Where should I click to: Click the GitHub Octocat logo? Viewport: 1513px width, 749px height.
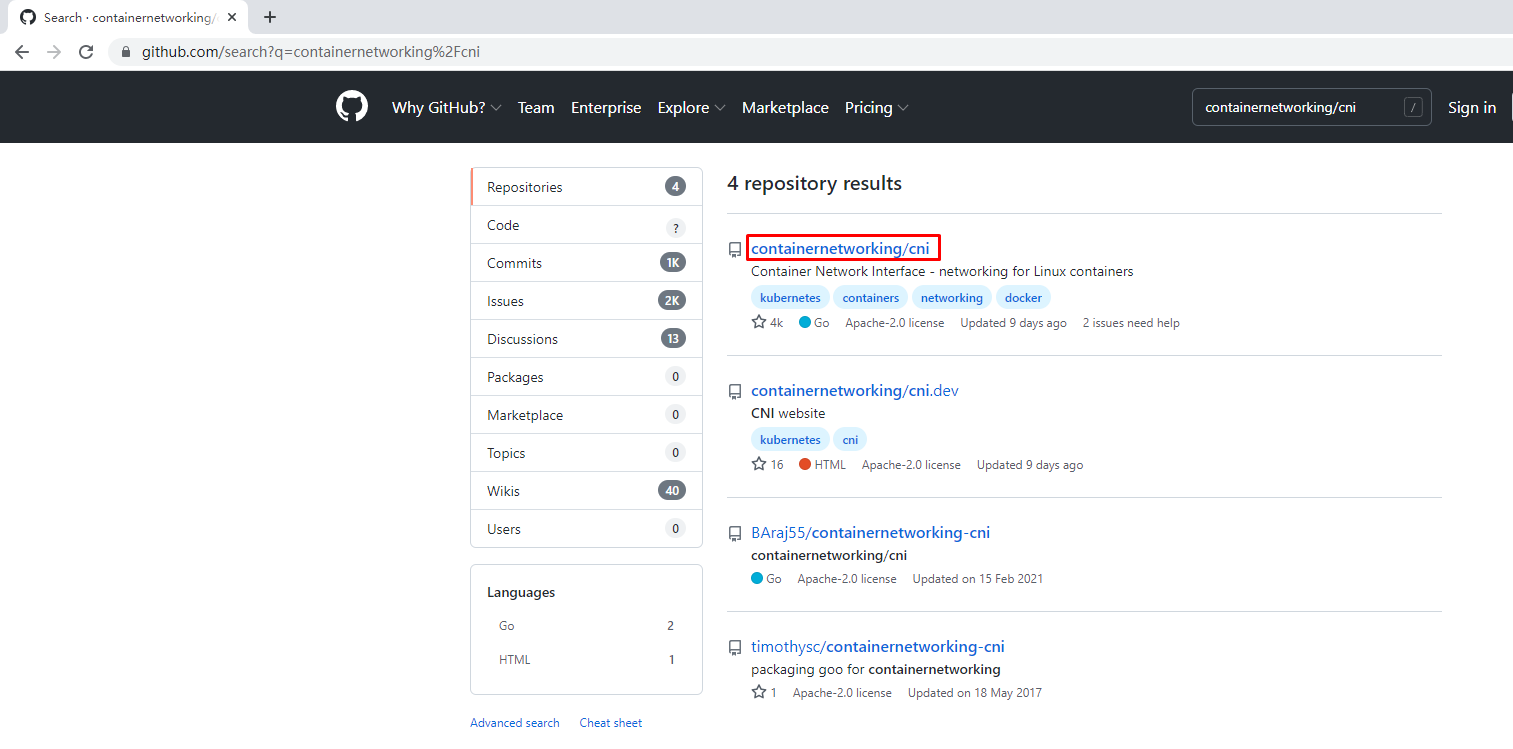[352, 107]
